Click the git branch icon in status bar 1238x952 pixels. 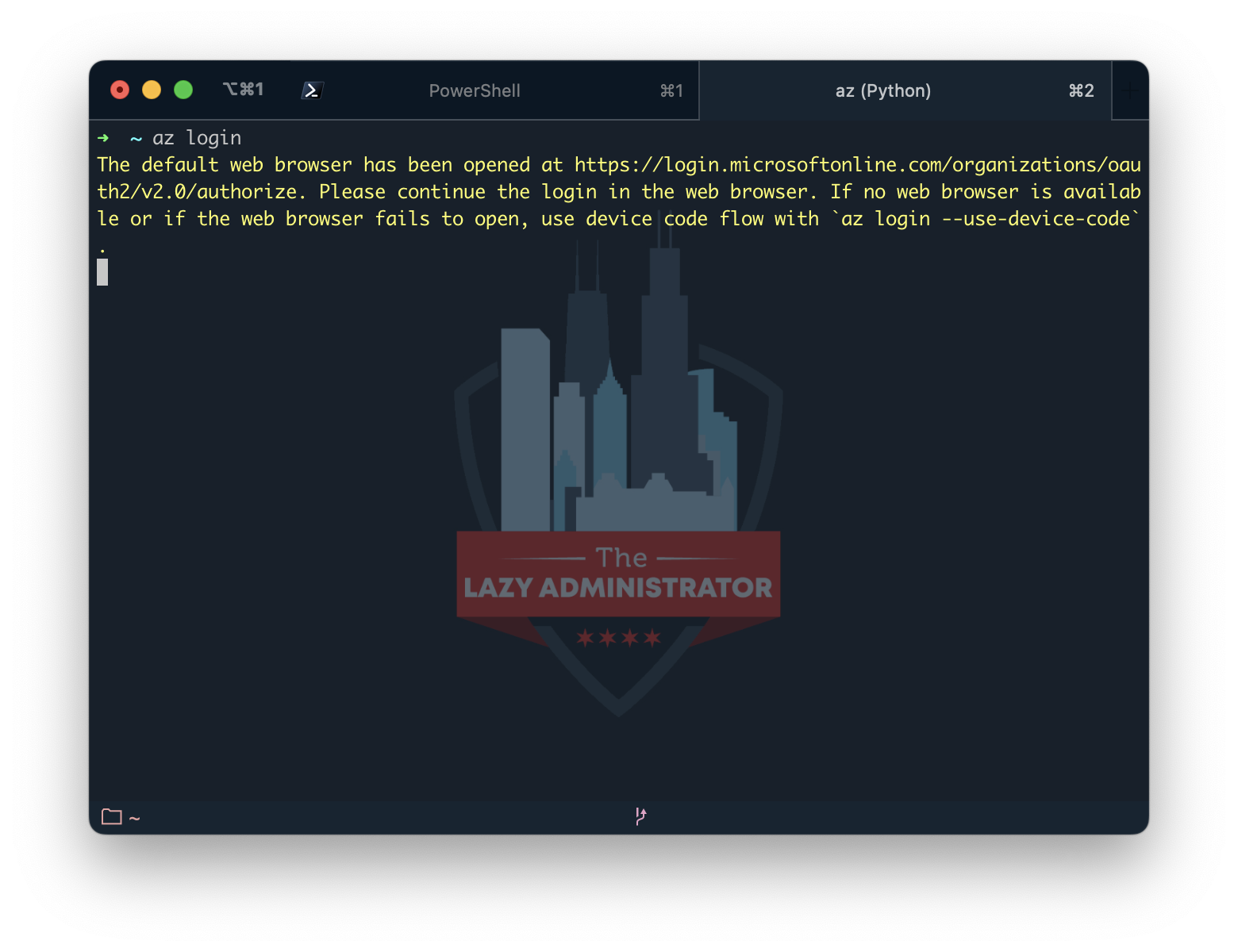(640, 816)
